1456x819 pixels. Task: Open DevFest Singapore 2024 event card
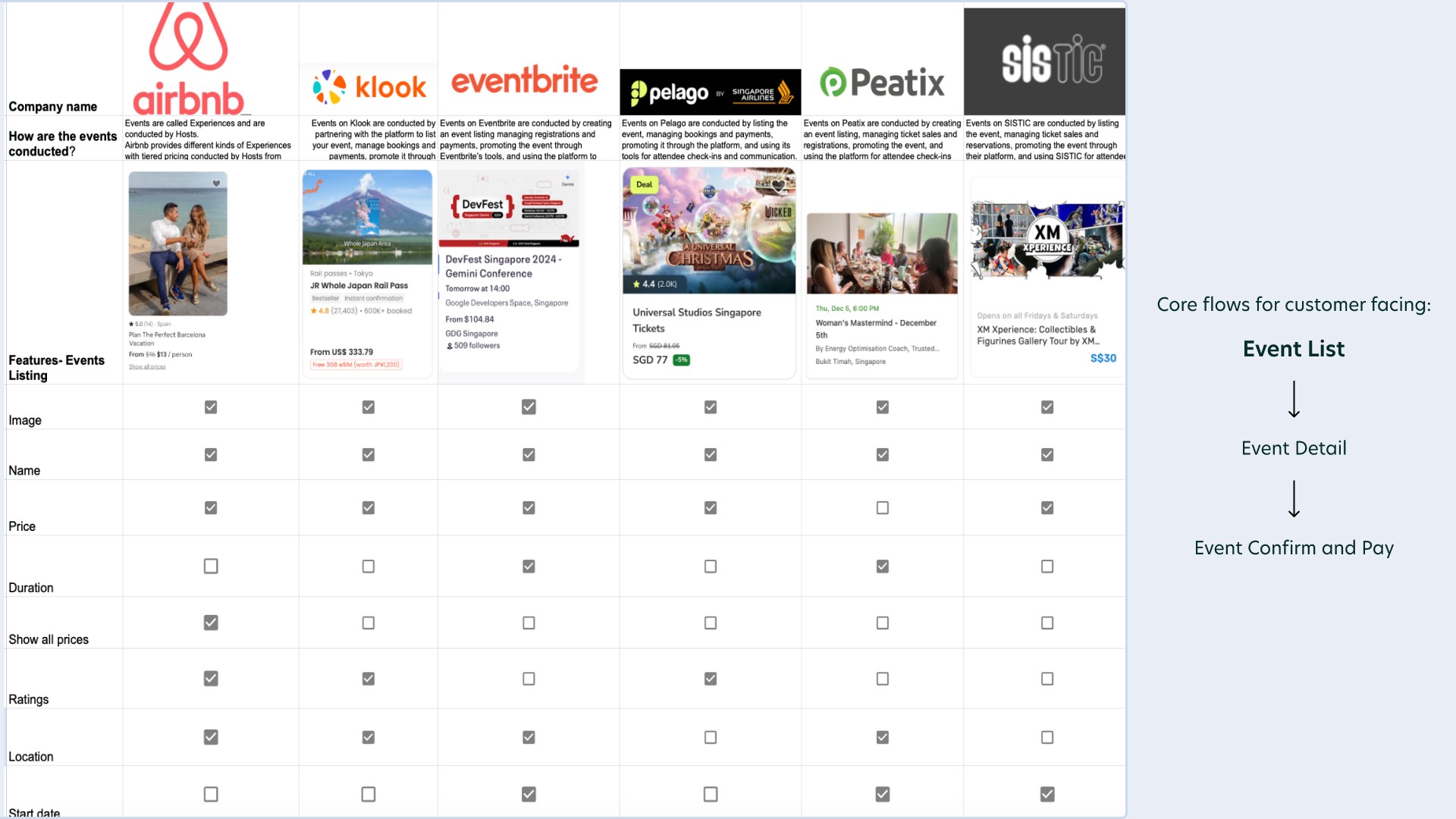pos(503,266)
